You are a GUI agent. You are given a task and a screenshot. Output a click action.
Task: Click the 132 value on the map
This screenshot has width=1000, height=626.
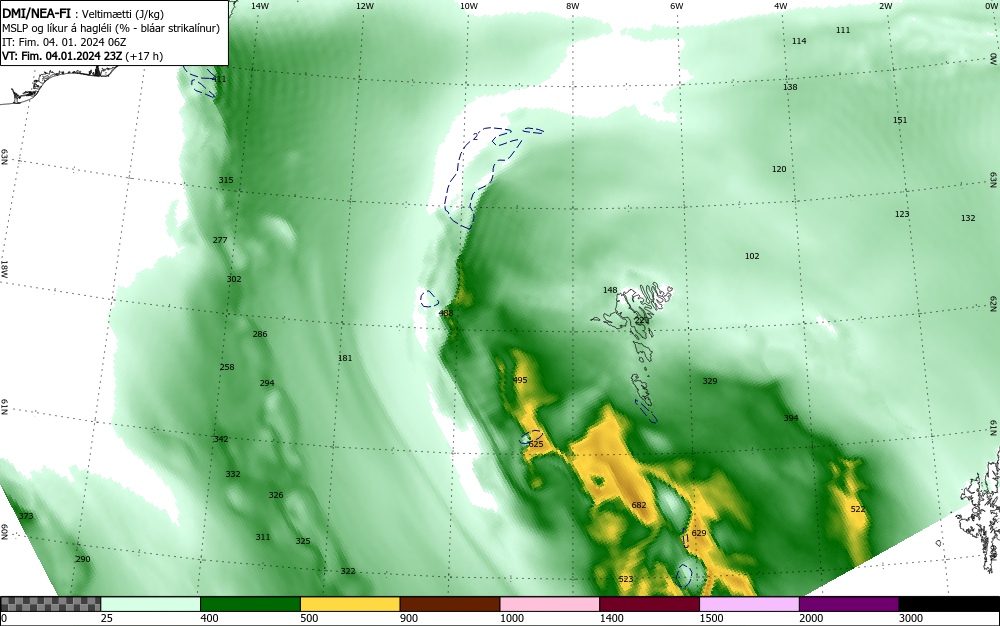tap(968, 218)
